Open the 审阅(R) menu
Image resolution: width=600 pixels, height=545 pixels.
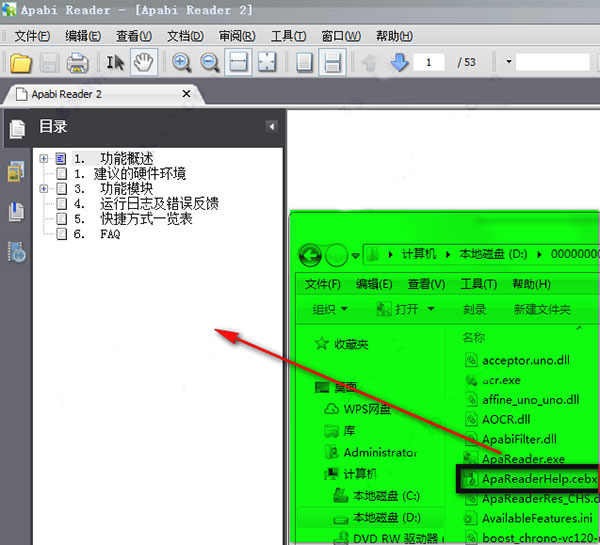[x=237, y=36]
